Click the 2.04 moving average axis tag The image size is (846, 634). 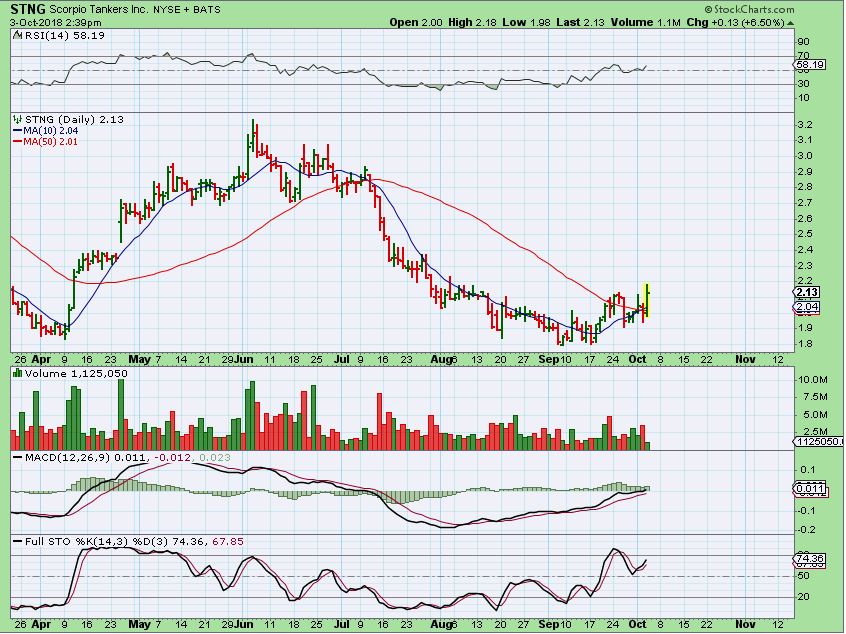click(x=808, y=306)
